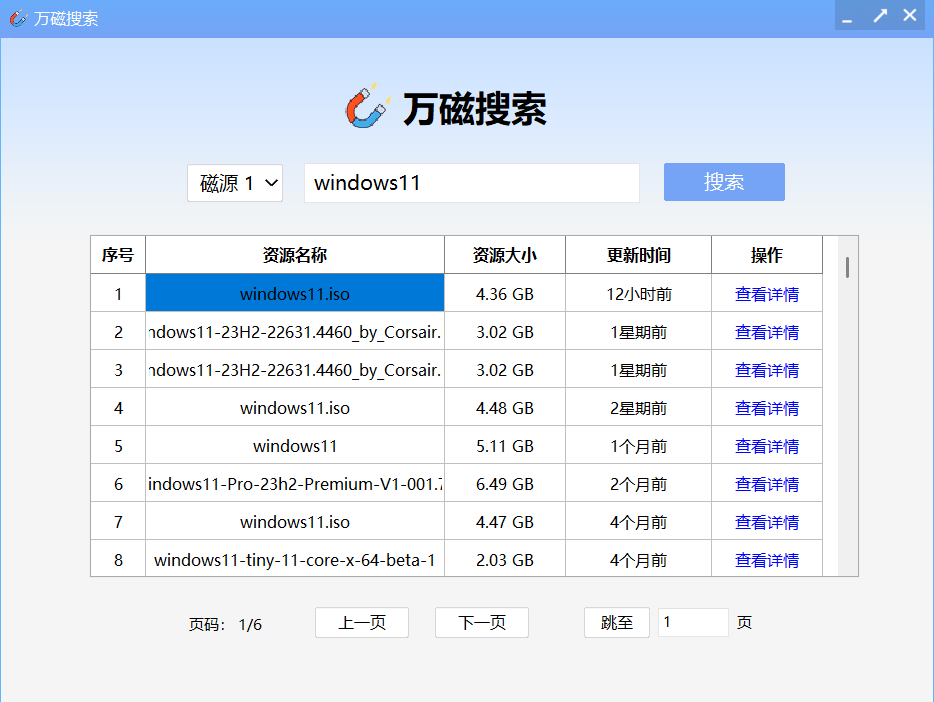
Task: Select the windows11 name in row 5
Action: point(295,445)
